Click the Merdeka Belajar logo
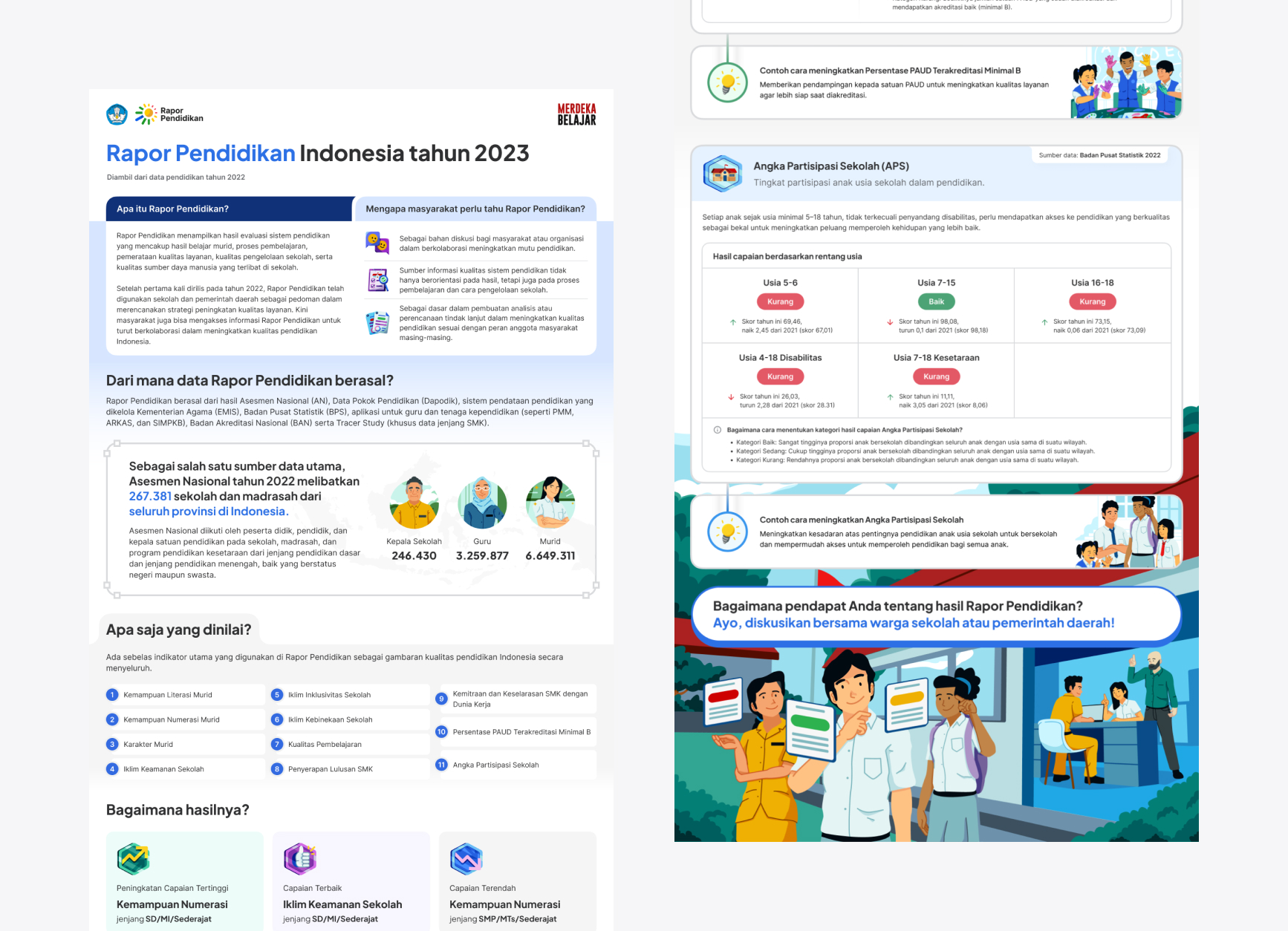1288x931 pixels. pyautogui.click(x=576, y=114)
